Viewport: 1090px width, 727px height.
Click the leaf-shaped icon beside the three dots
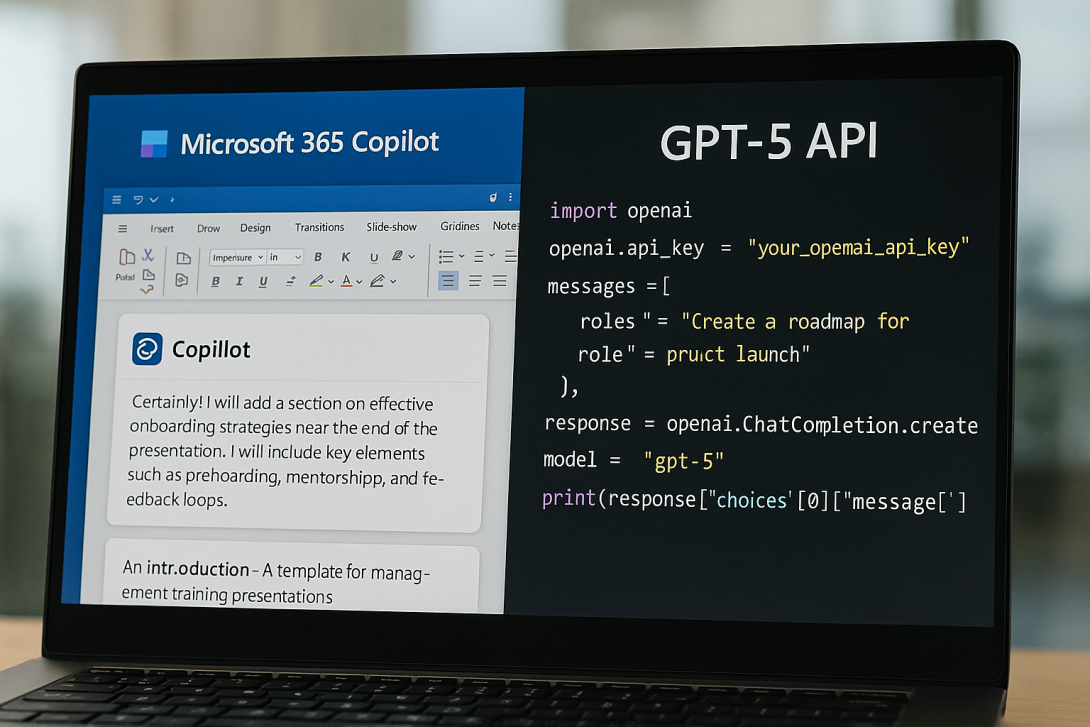click(493, 197)
